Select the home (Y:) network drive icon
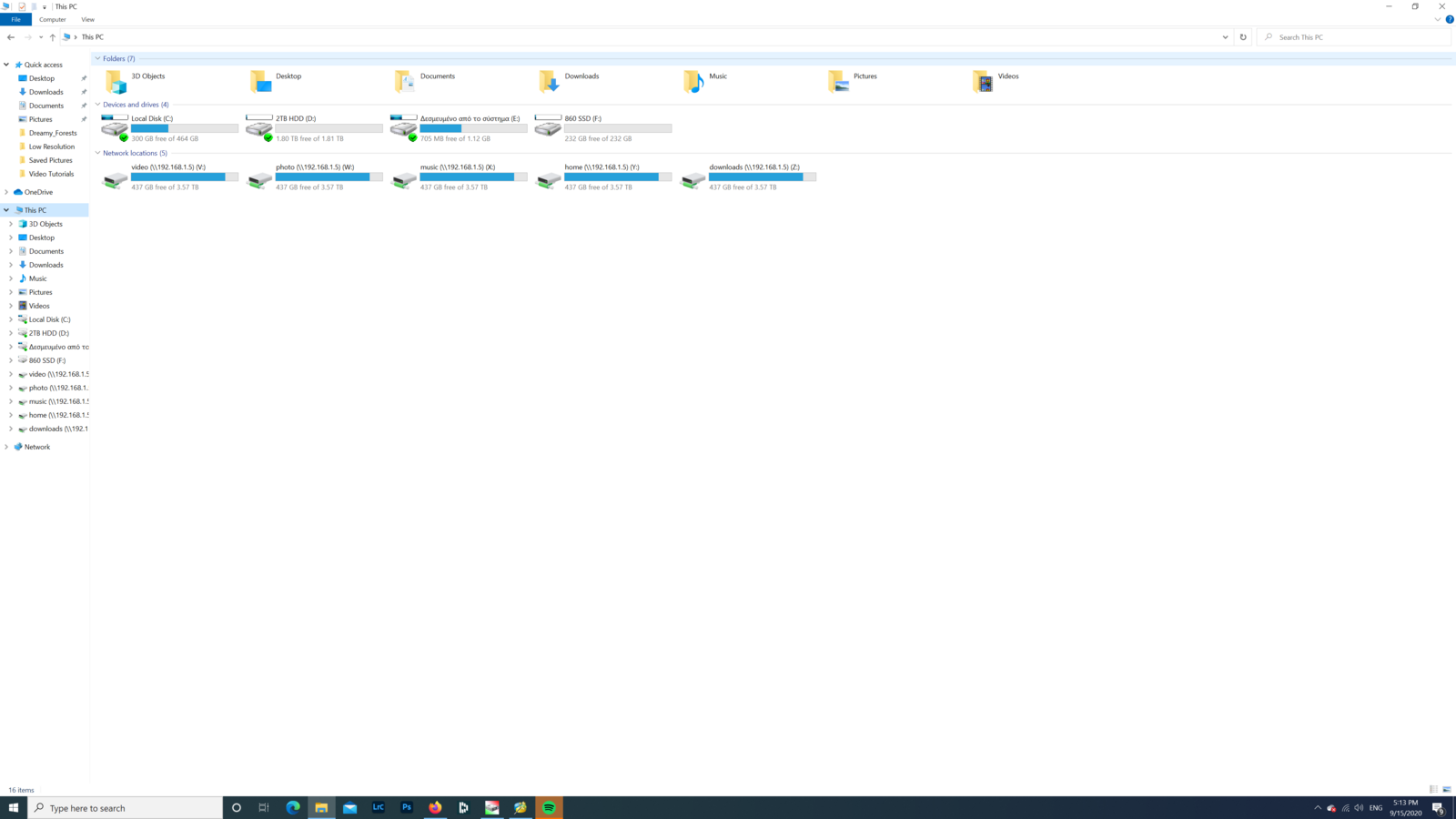The image size is (1456, 819). point(548,178)
